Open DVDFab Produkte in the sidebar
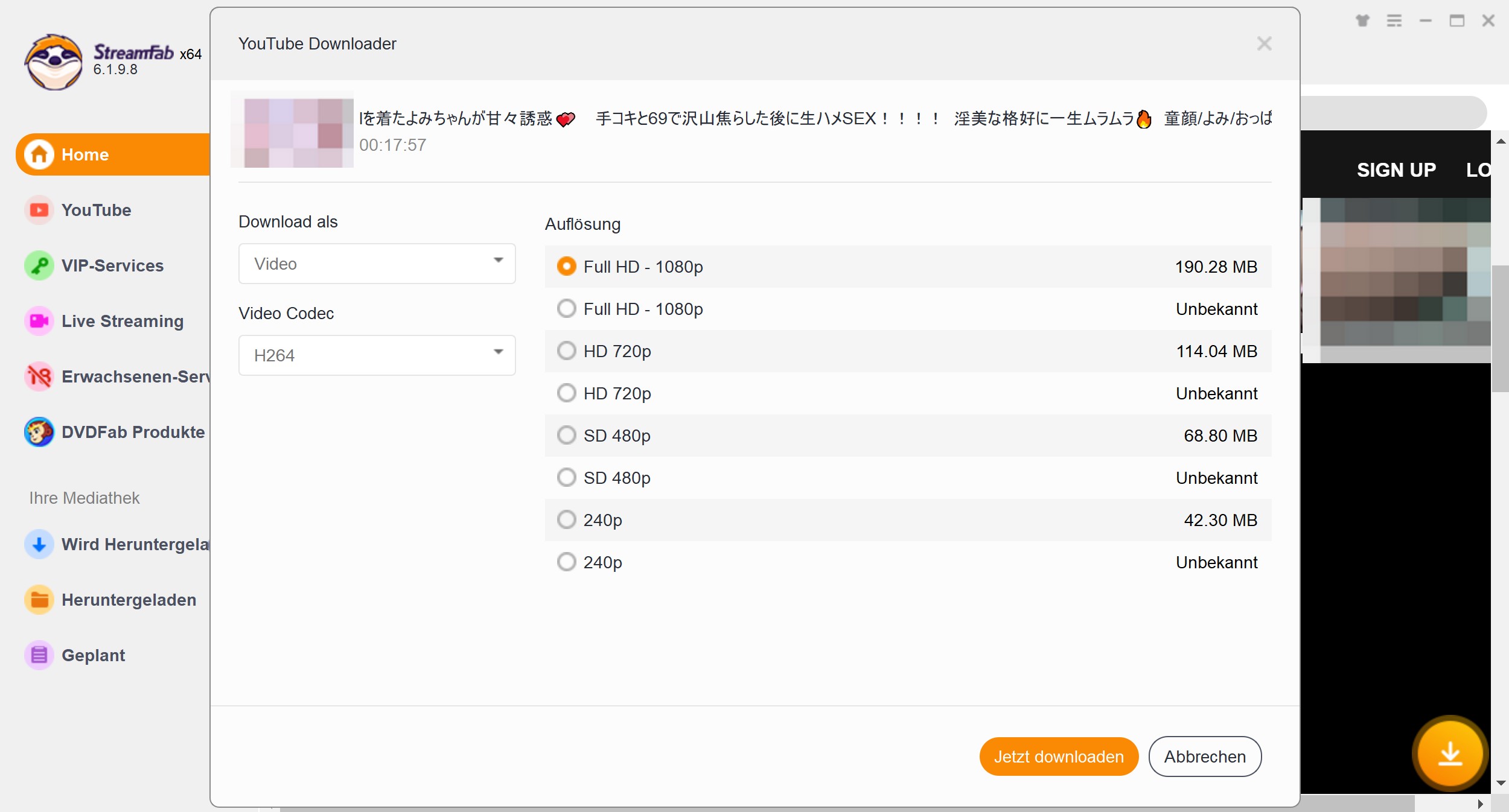 (113, 432)
